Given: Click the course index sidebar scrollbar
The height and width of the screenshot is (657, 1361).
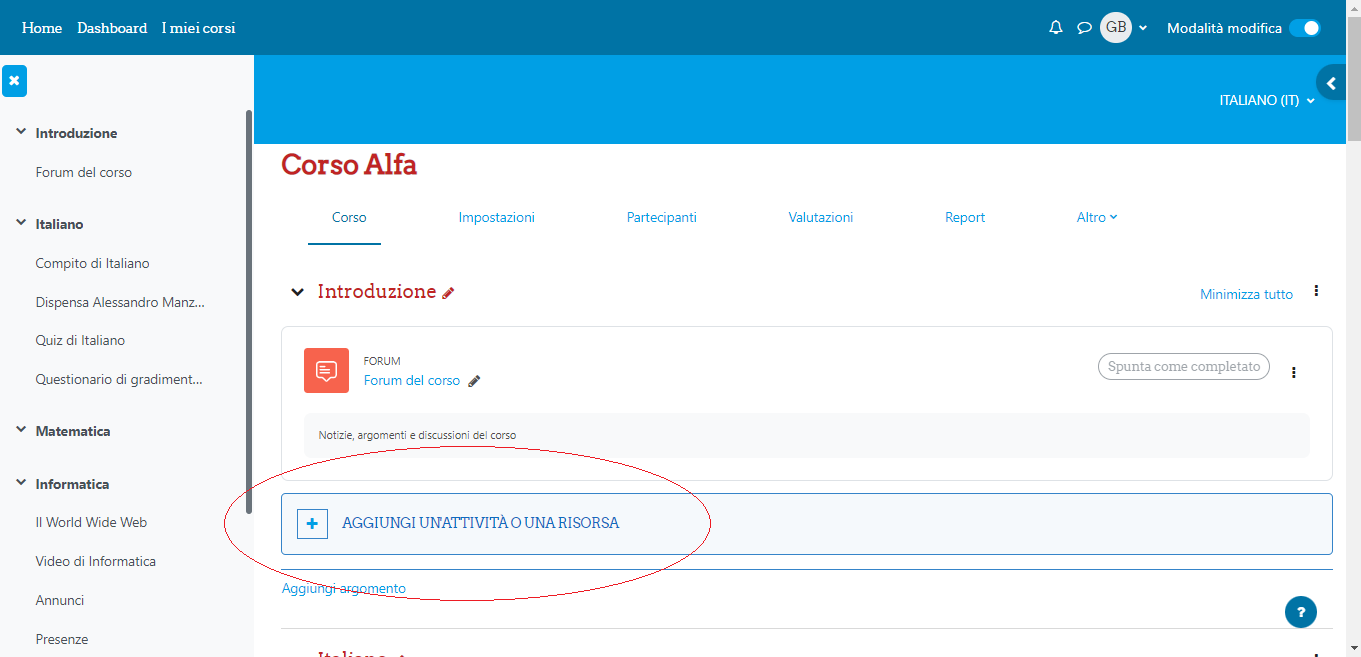Looking at the screenshot, I should coord(249,310).
